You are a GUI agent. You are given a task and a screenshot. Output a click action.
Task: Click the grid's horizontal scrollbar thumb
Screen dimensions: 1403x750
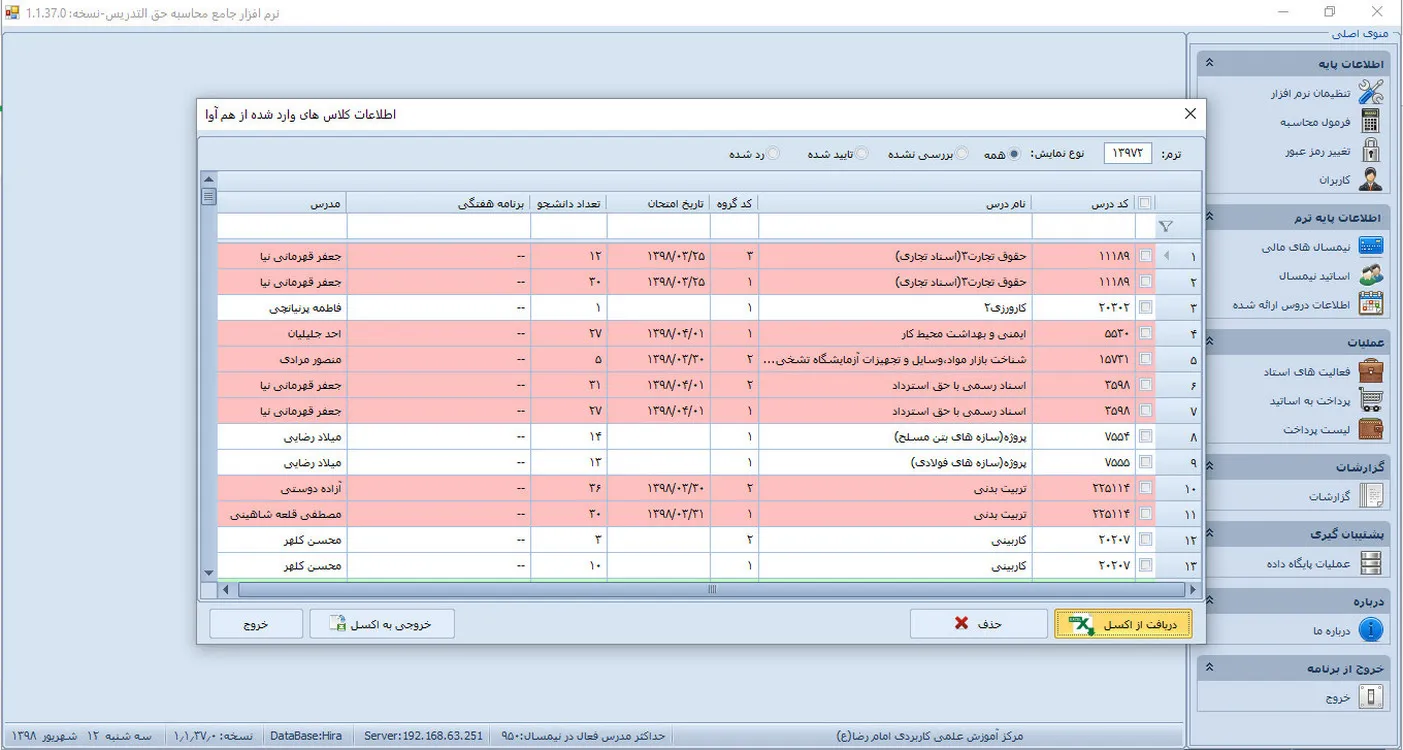pyautogui.click(x=711, y=590)
